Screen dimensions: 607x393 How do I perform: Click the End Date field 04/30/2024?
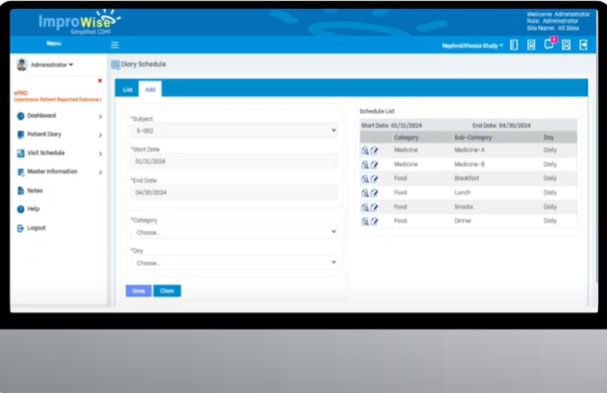click(x=234, y=192)
